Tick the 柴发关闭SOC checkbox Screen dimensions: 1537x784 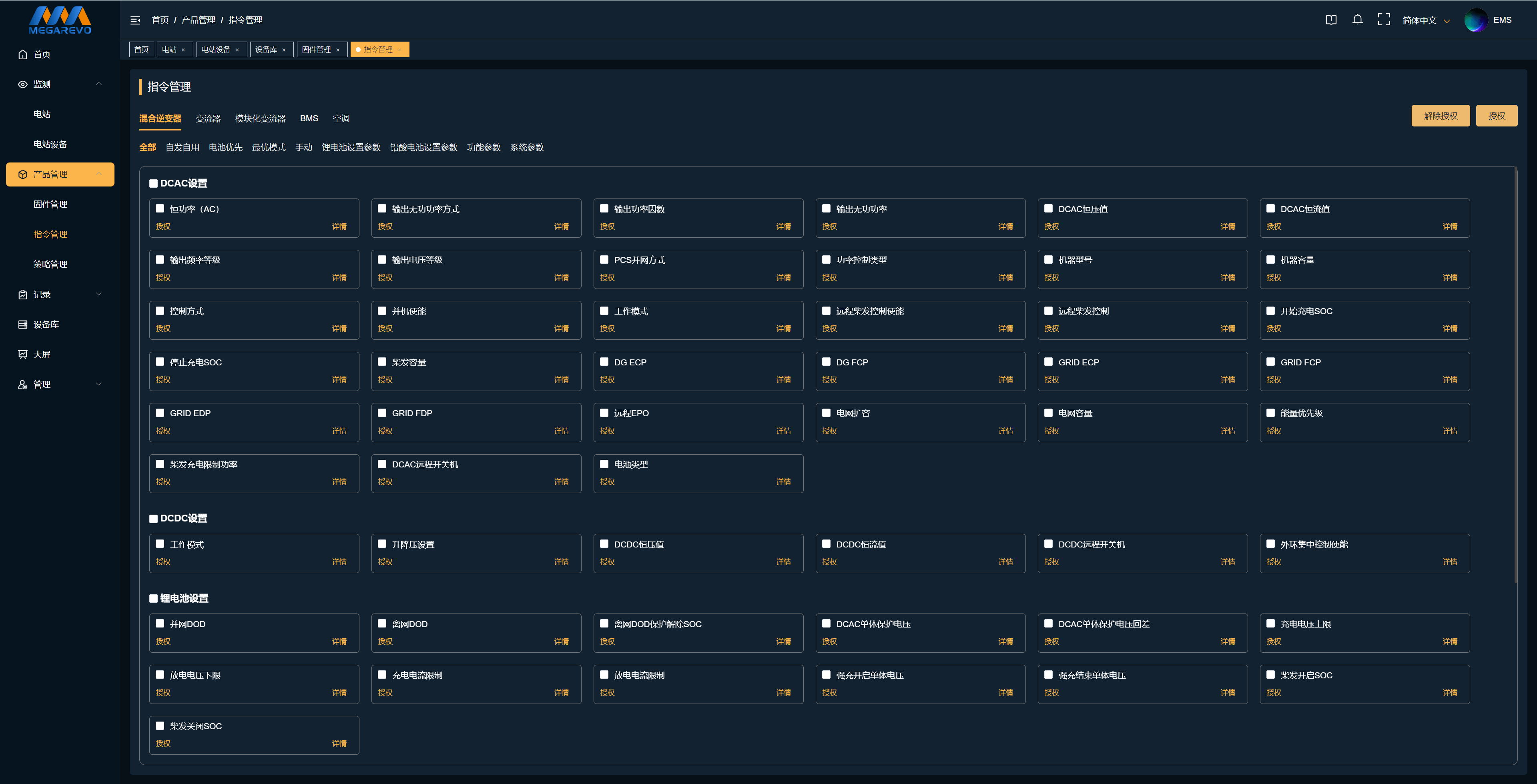click(x=160, y=726)
